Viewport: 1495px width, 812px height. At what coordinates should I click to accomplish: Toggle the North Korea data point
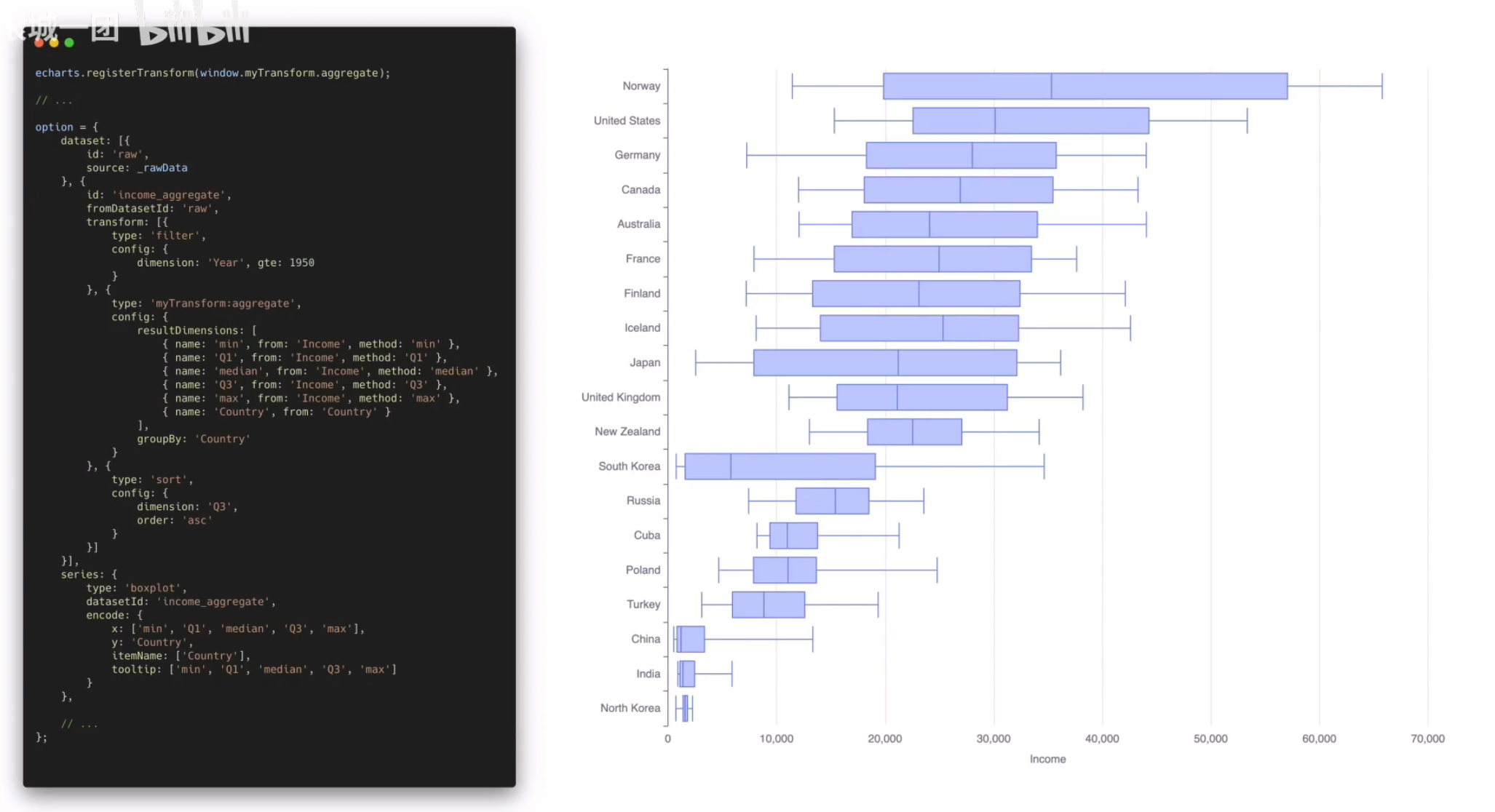(x=684, y=707)
